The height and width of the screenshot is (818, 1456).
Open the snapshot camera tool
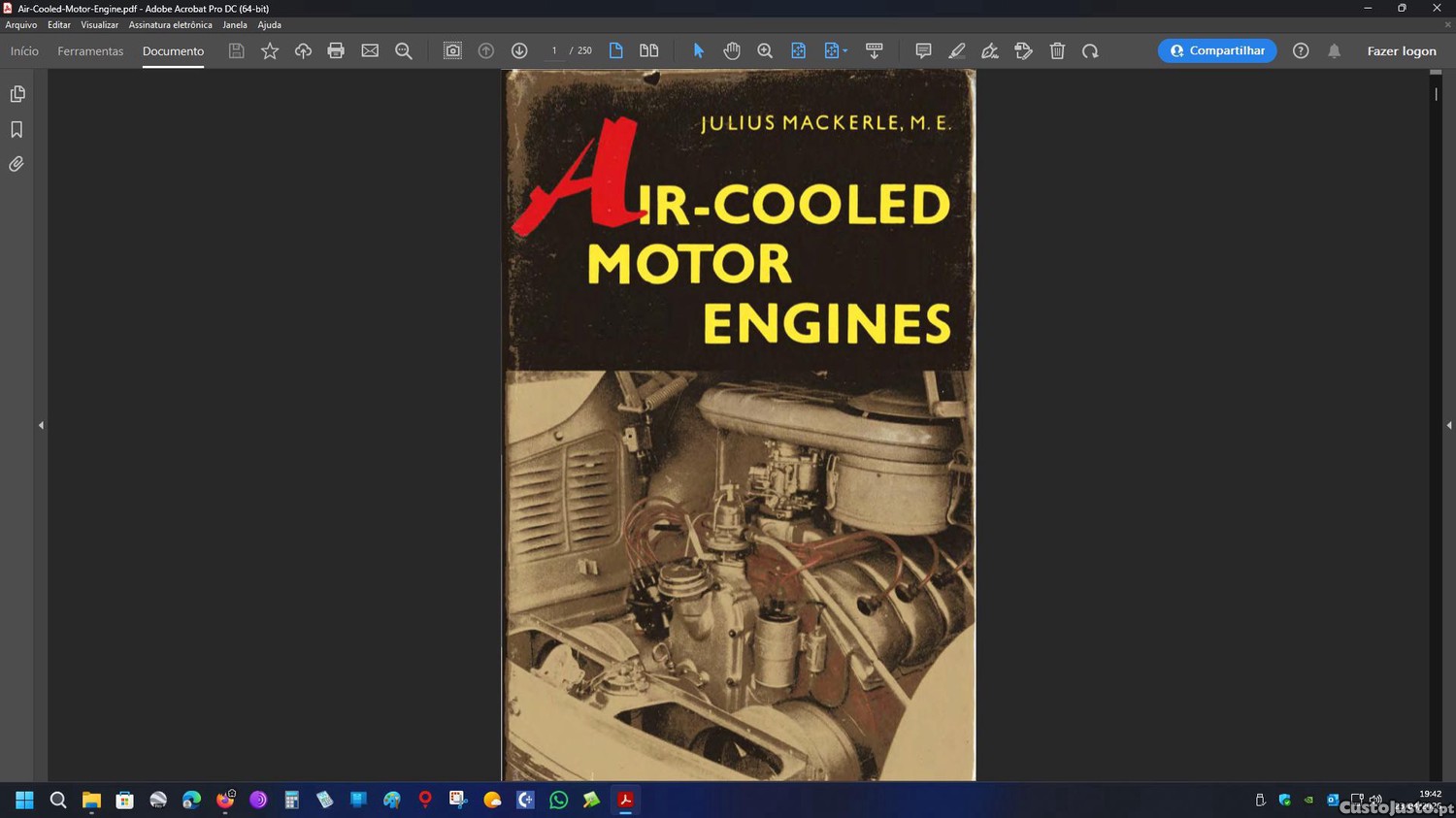point(452,50)
